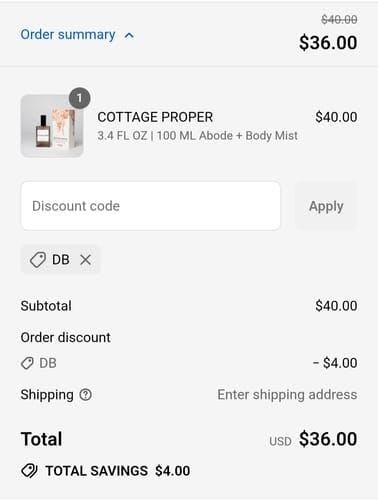
Task: Click the Total Savings tags icon
Action: pyautogui.click(x=29, y=471)
